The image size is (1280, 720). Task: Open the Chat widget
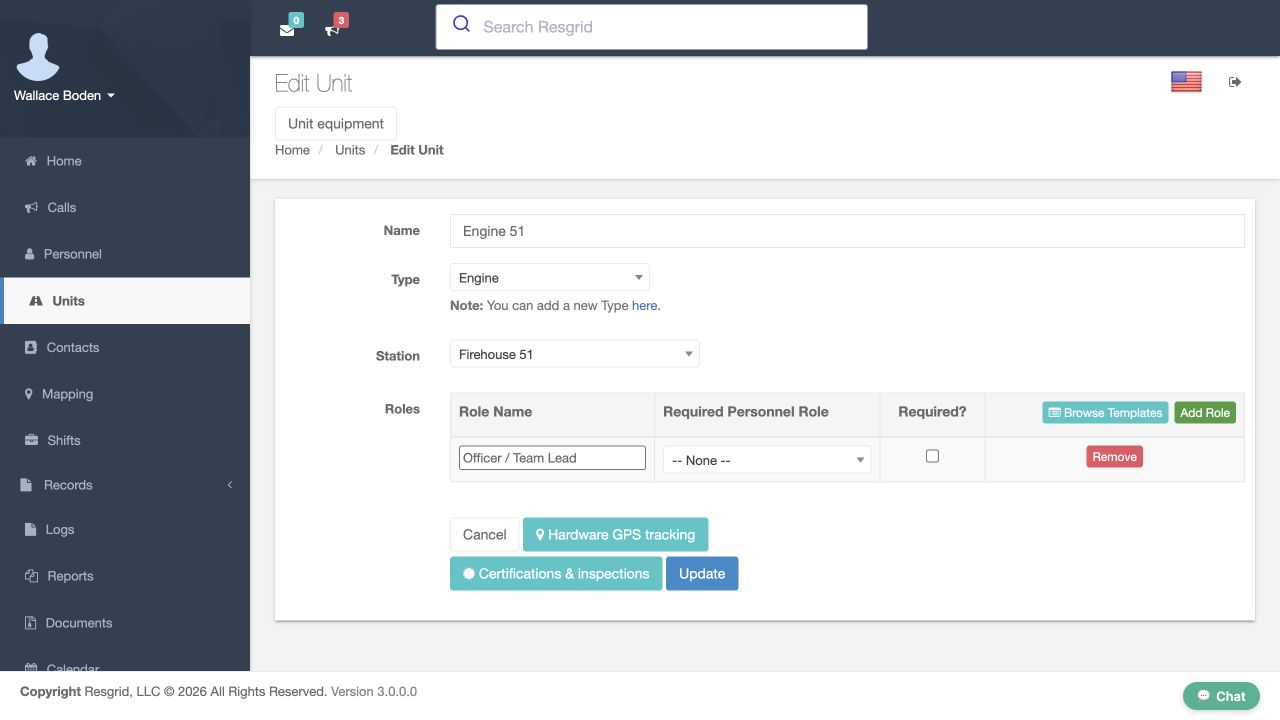1221,696
